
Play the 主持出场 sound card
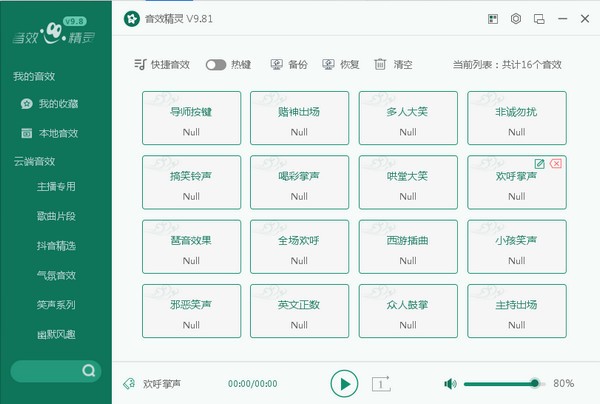point(517,311)
